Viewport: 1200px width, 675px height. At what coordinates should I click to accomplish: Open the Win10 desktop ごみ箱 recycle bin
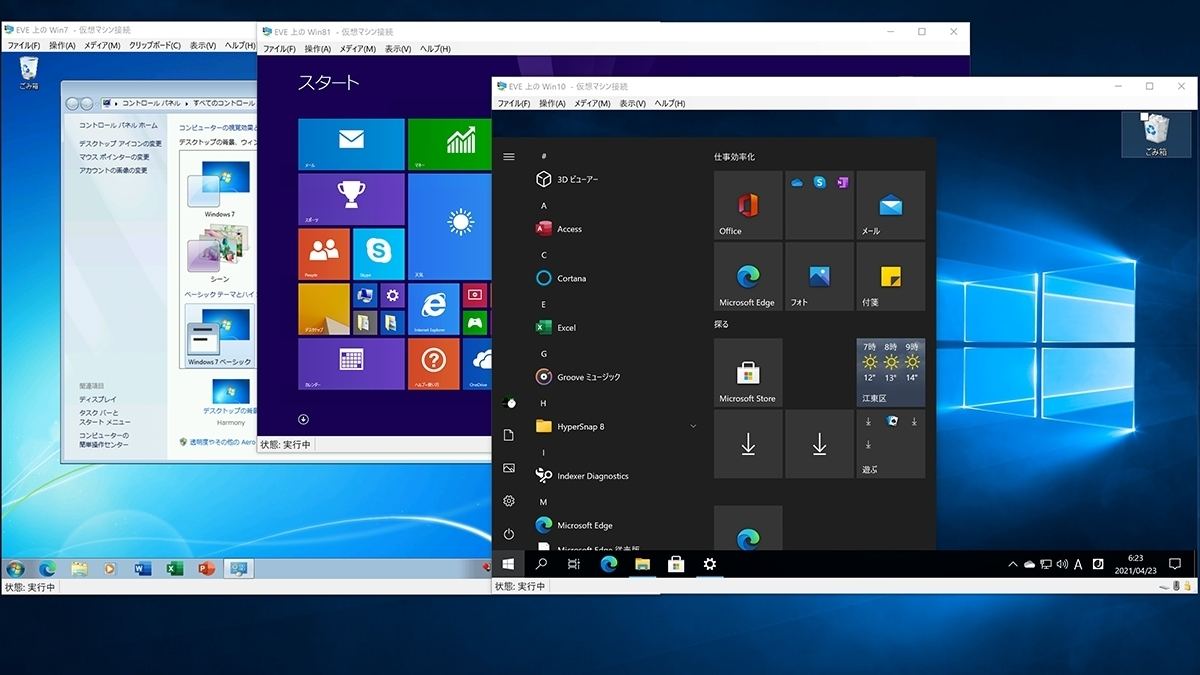tap(1156, 135)
